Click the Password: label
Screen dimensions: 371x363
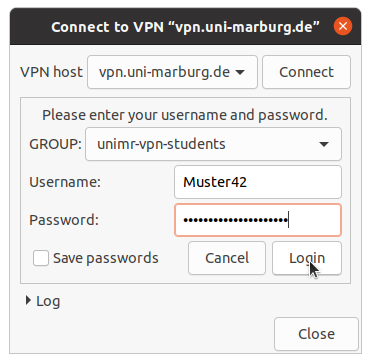click(x=64, y=220)
